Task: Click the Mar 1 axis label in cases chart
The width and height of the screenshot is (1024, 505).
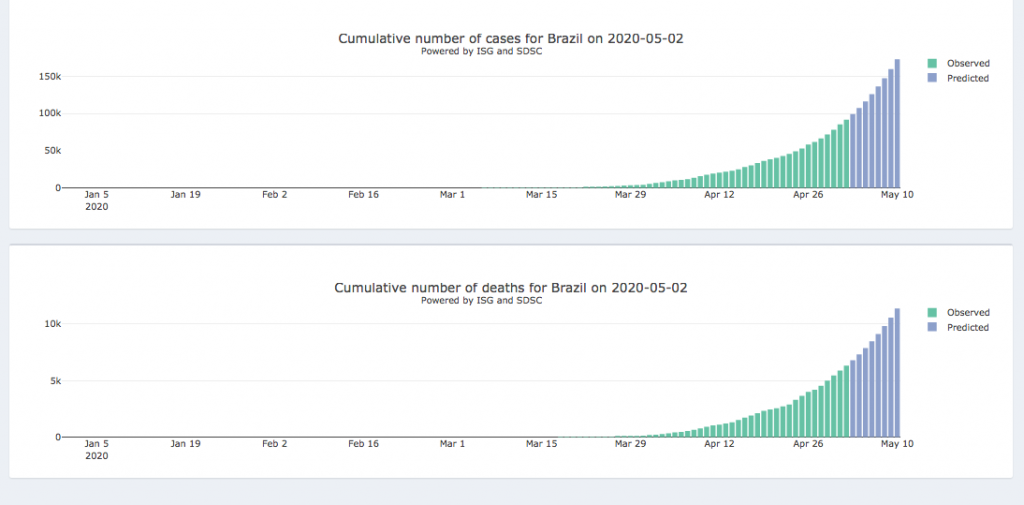Action: point(452,195)
